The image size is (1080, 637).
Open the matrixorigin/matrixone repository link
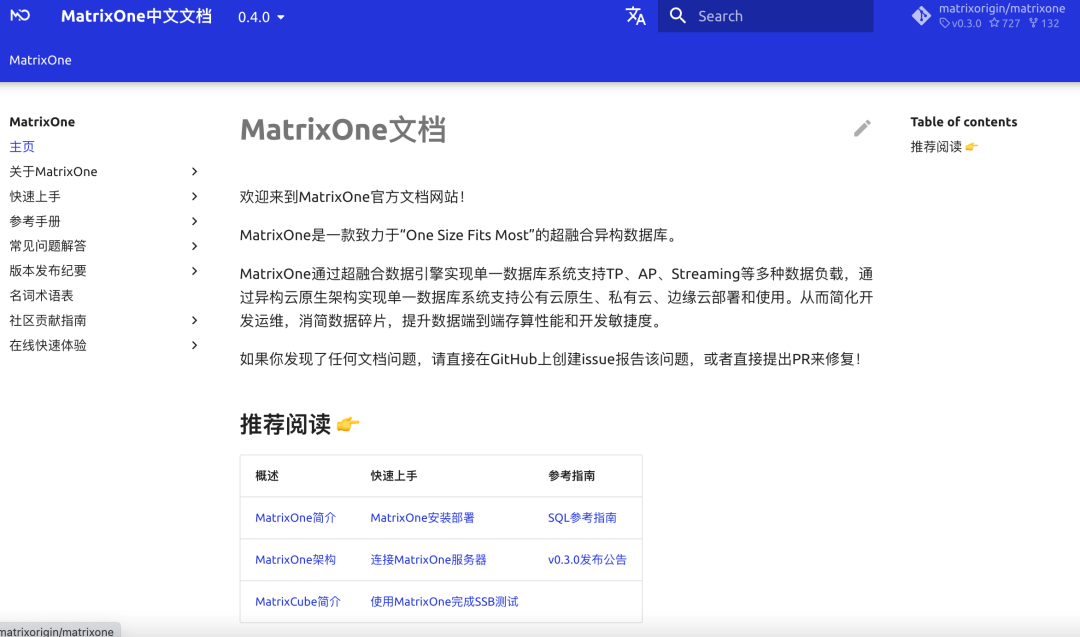tap(1002, 8)
